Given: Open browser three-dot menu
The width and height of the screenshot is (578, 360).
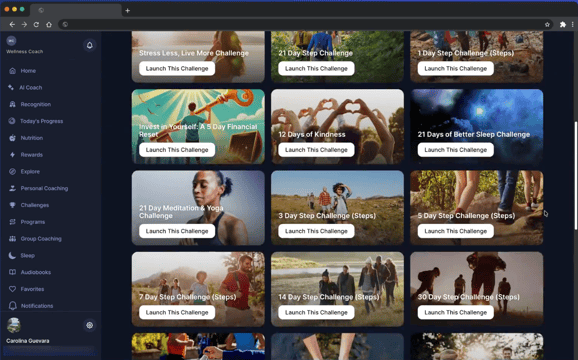Looking at the screenshot, I should tap(572, 24).
